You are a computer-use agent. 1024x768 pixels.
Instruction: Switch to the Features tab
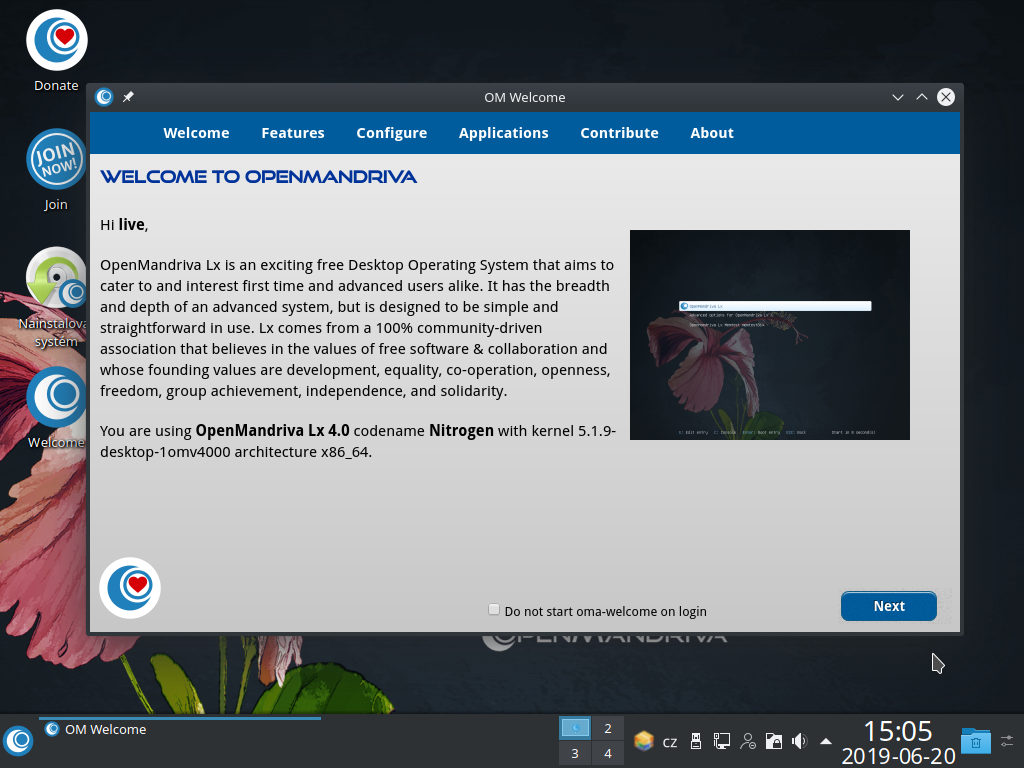click(x=293, y=133)
